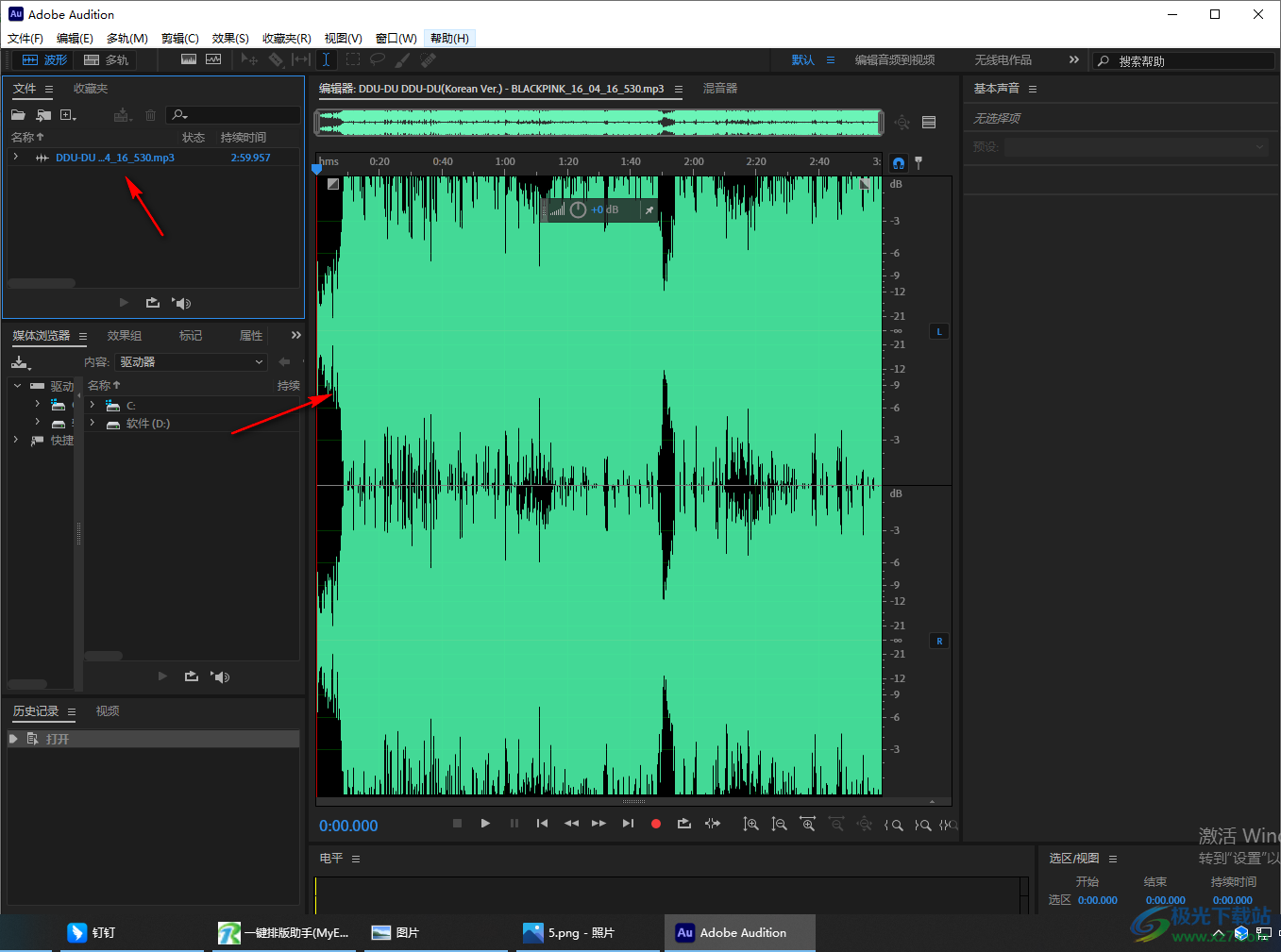Click the 搜索帮助 search box
This screenshot has height=952, width=1281.
1184,60
